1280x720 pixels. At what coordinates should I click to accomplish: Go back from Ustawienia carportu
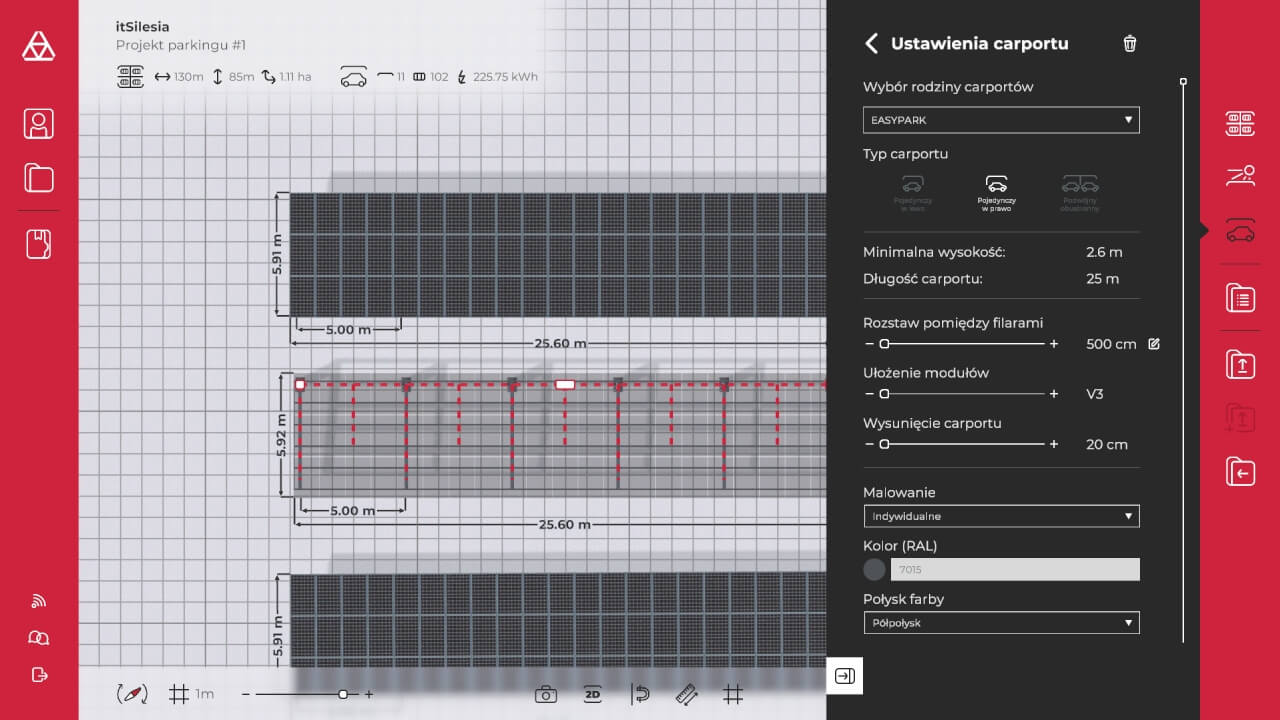click(x=871, y=43)
